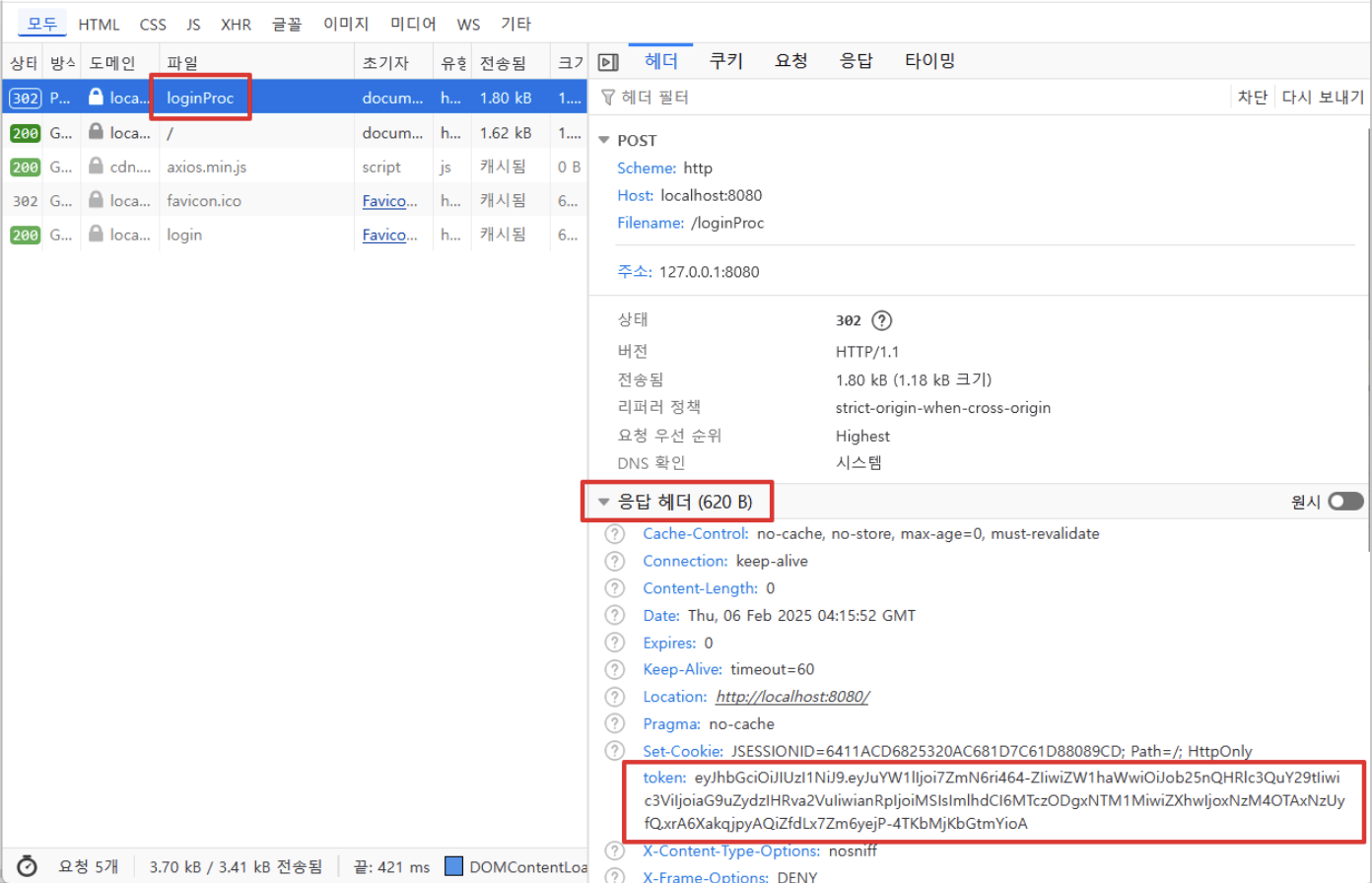Click the preview panel icon beside 헤더 tab
Image resolution: width=1372 pixels, height=883 pixels.
tap(608, 60)
